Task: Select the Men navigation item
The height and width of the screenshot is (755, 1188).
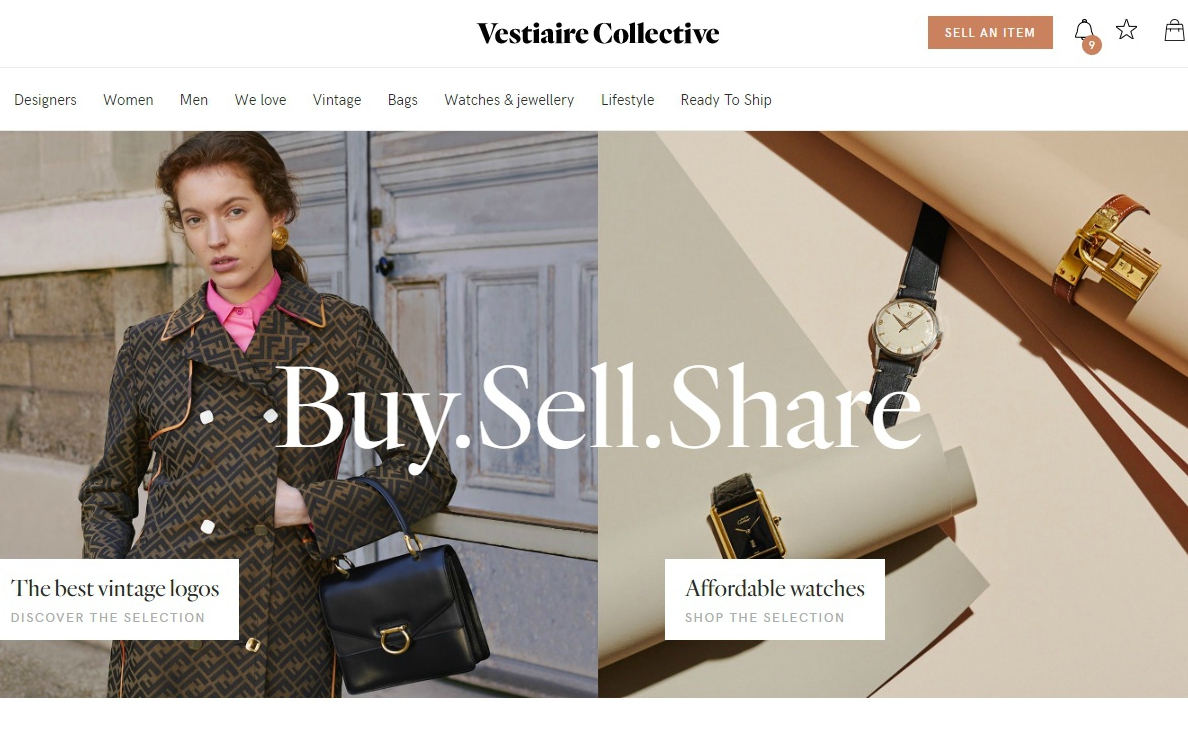Action: pos(194,100)
